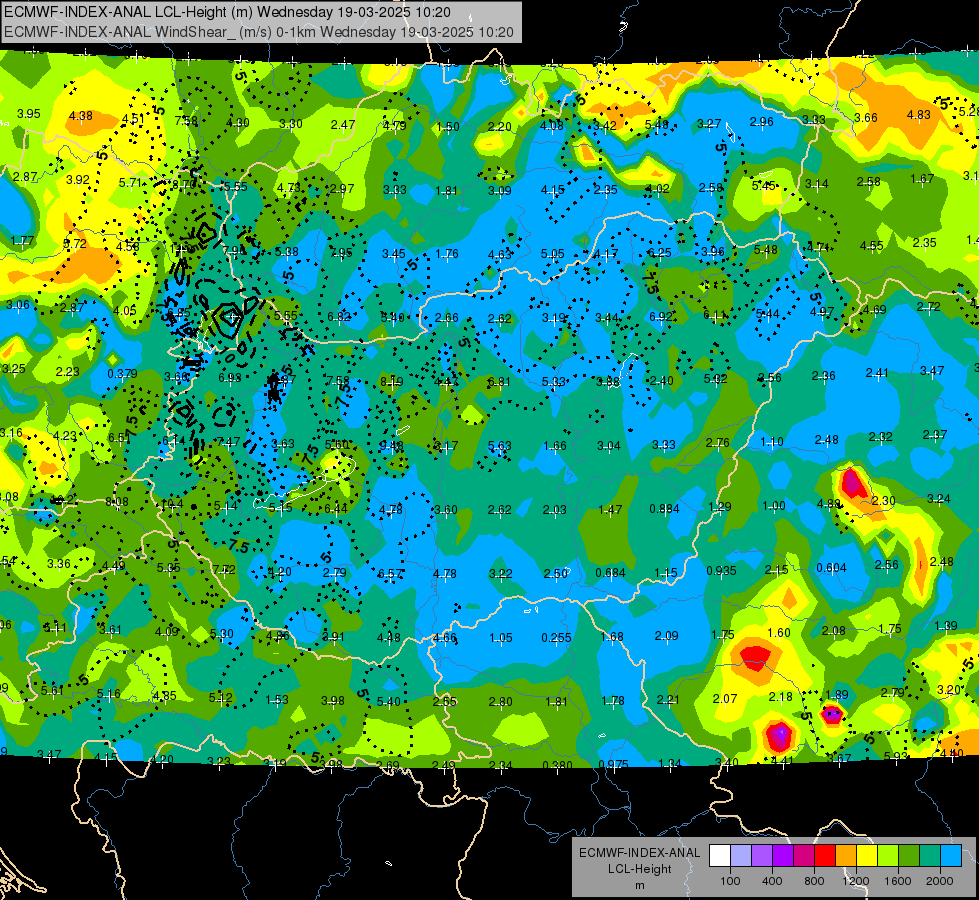The height and width of the screenshot is (900, 979).
Task: Click the orange legend color swatch
Action: point(846,856)
